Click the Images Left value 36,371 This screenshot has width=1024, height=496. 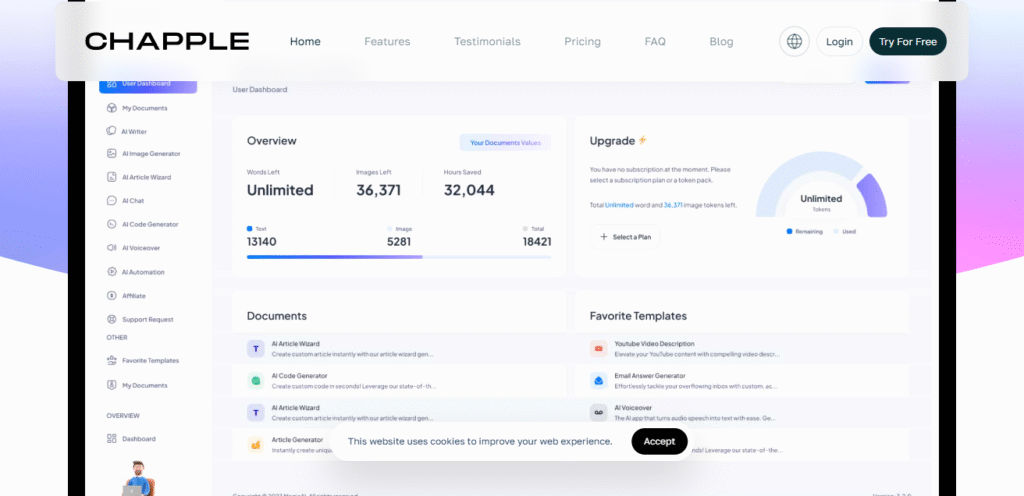379,191
